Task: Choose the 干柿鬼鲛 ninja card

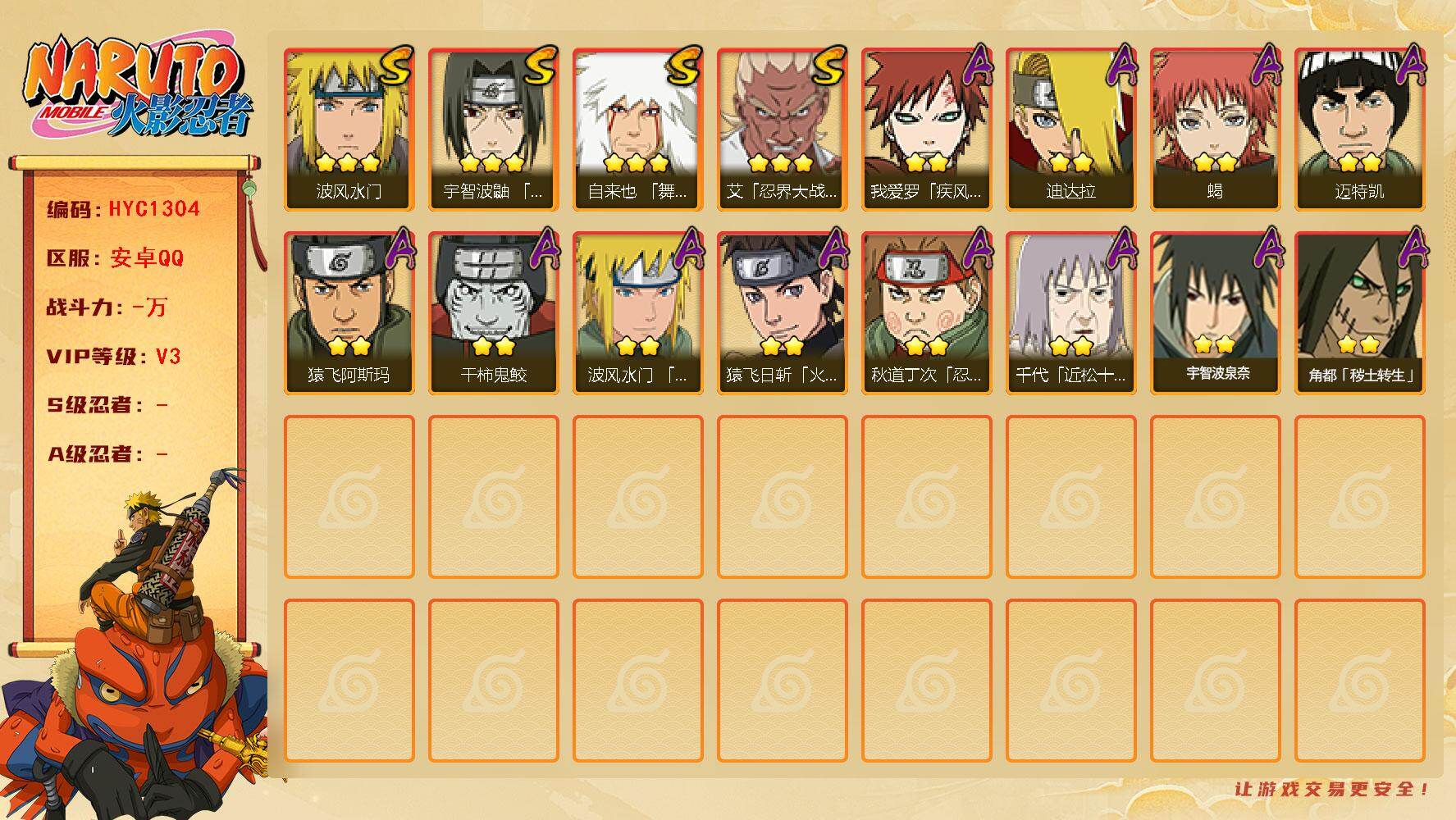Action: point(493,313)
